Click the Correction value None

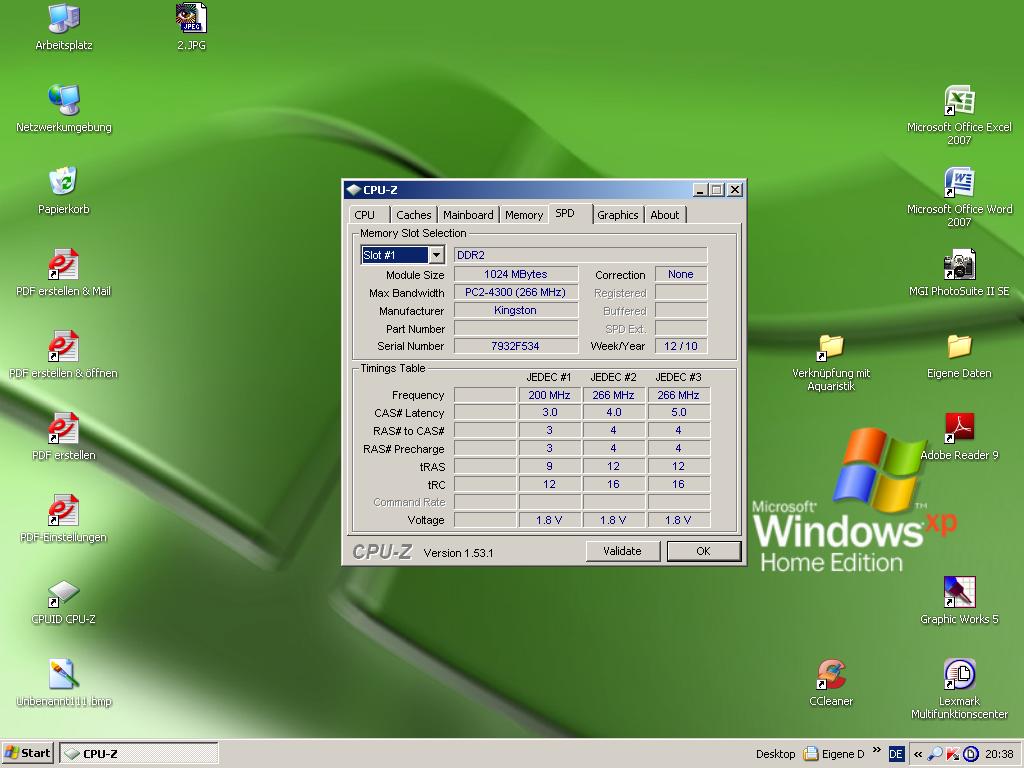click(x=681, y=274)
